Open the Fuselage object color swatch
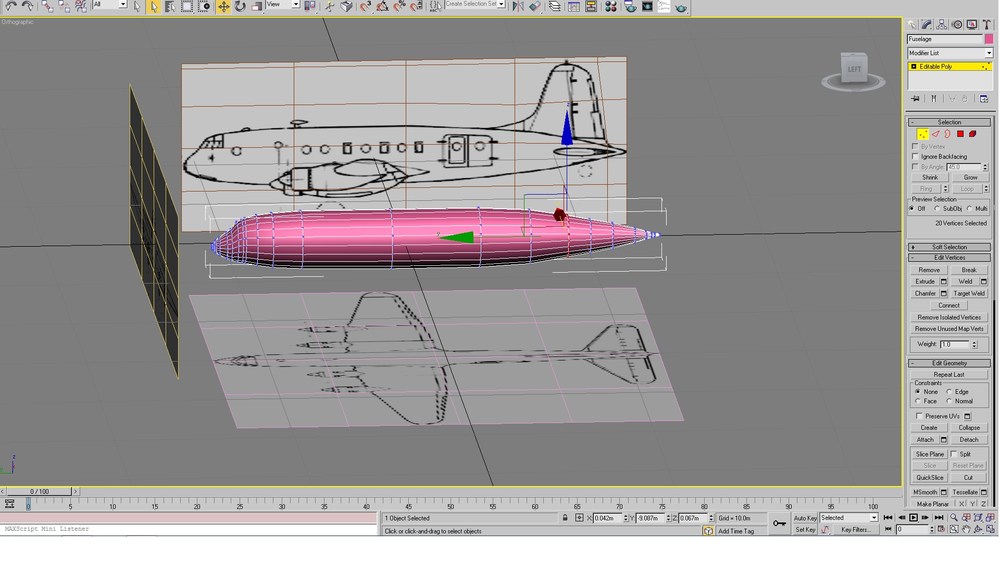This screenshot has width=1000, height=562. 989,39
